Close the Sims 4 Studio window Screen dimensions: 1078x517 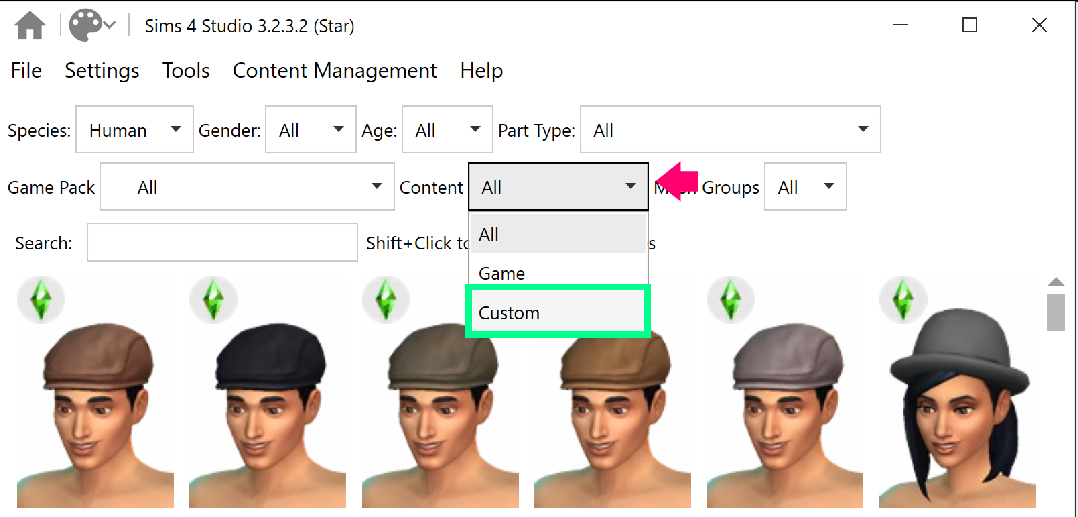tap(1039, 25)
